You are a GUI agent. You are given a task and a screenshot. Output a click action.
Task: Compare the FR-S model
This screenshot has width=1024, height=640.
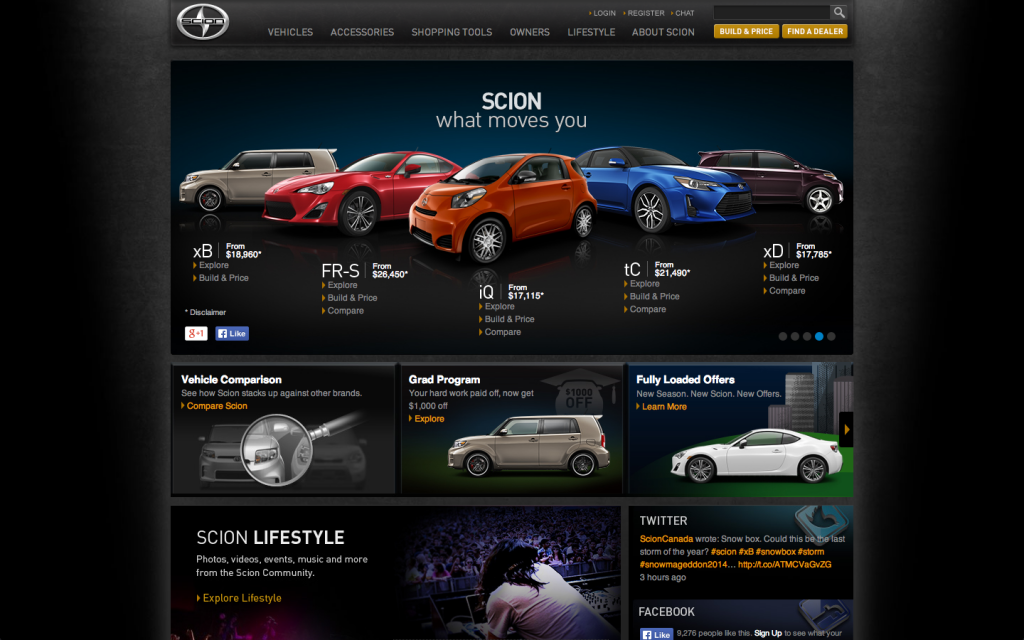[x=345, y=311]
